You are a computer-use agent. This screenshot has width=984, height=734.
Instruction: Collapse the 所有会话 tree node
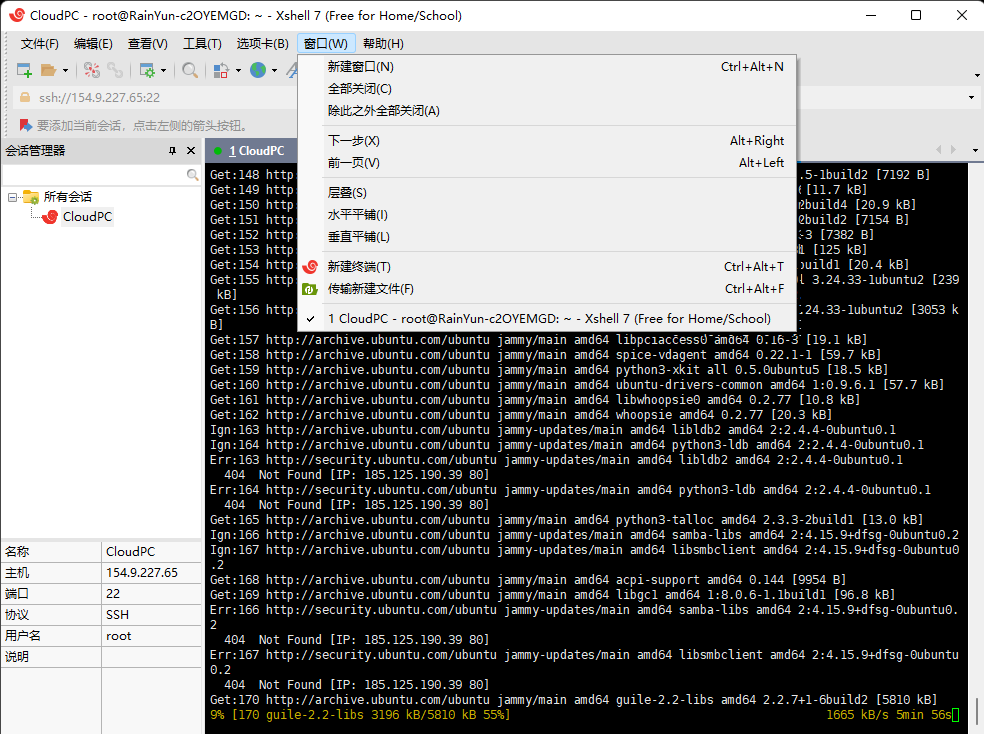click(12, 197)
